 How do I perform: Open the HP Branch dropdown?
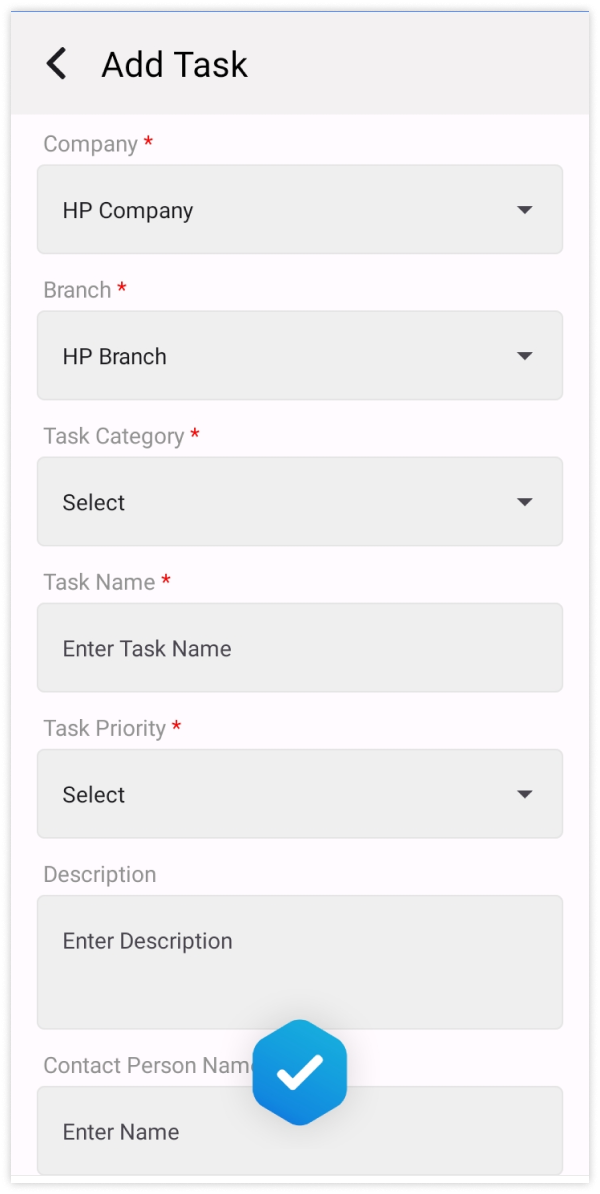point(280,356)
